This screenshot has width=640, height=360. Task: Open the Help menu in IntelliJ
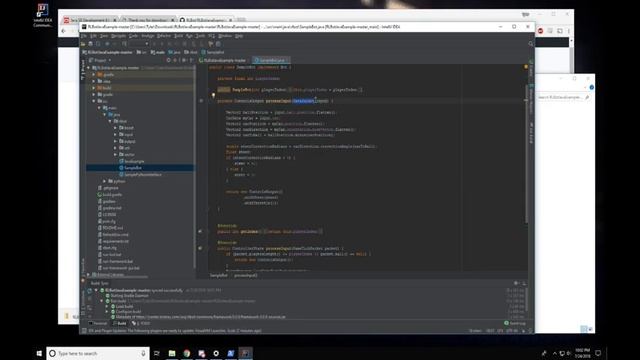click(x=239, y=36)
